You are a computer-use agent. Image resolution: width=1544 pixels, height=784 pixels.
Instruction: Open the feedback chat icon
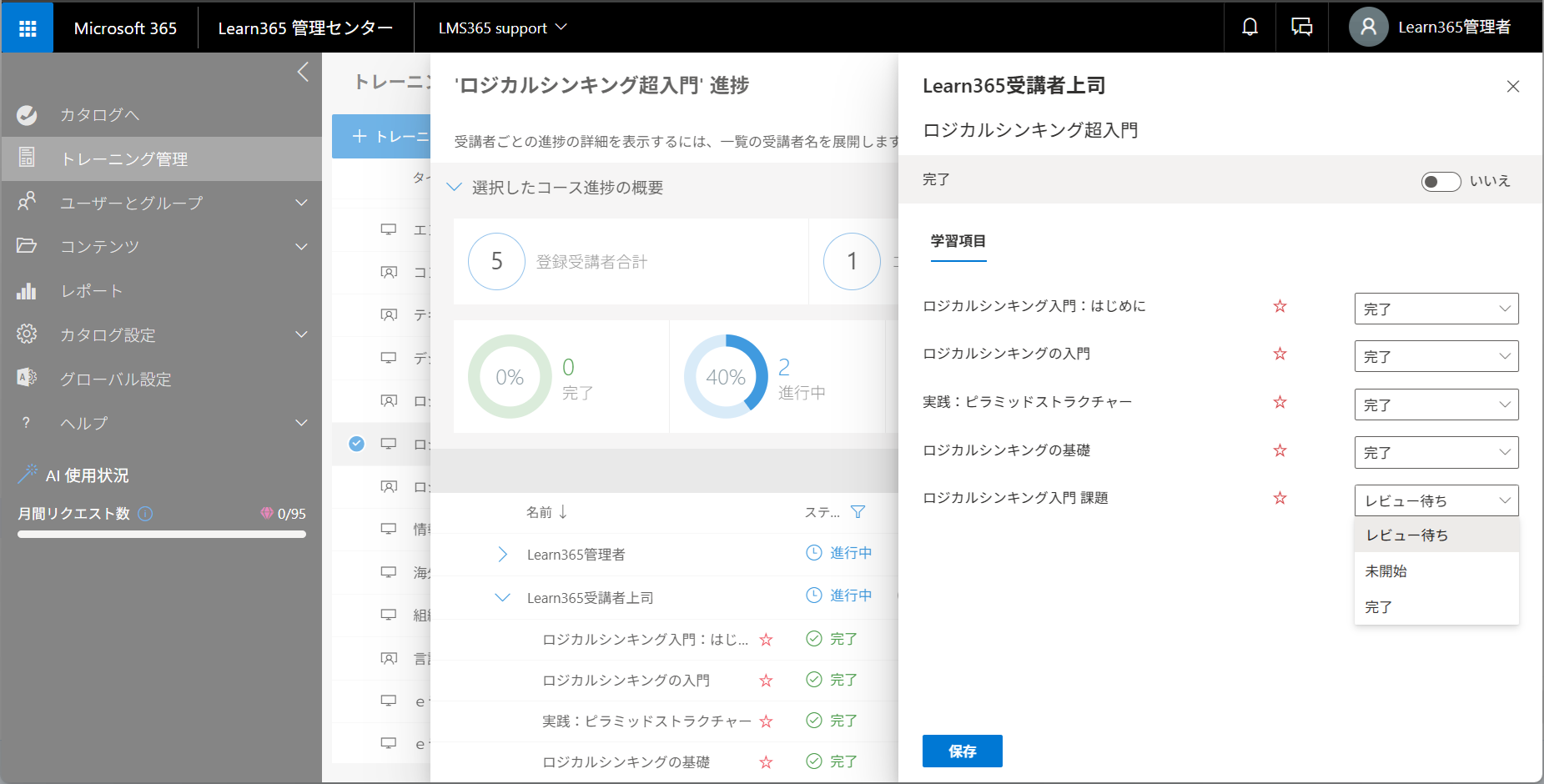(x=1302, y=28)
